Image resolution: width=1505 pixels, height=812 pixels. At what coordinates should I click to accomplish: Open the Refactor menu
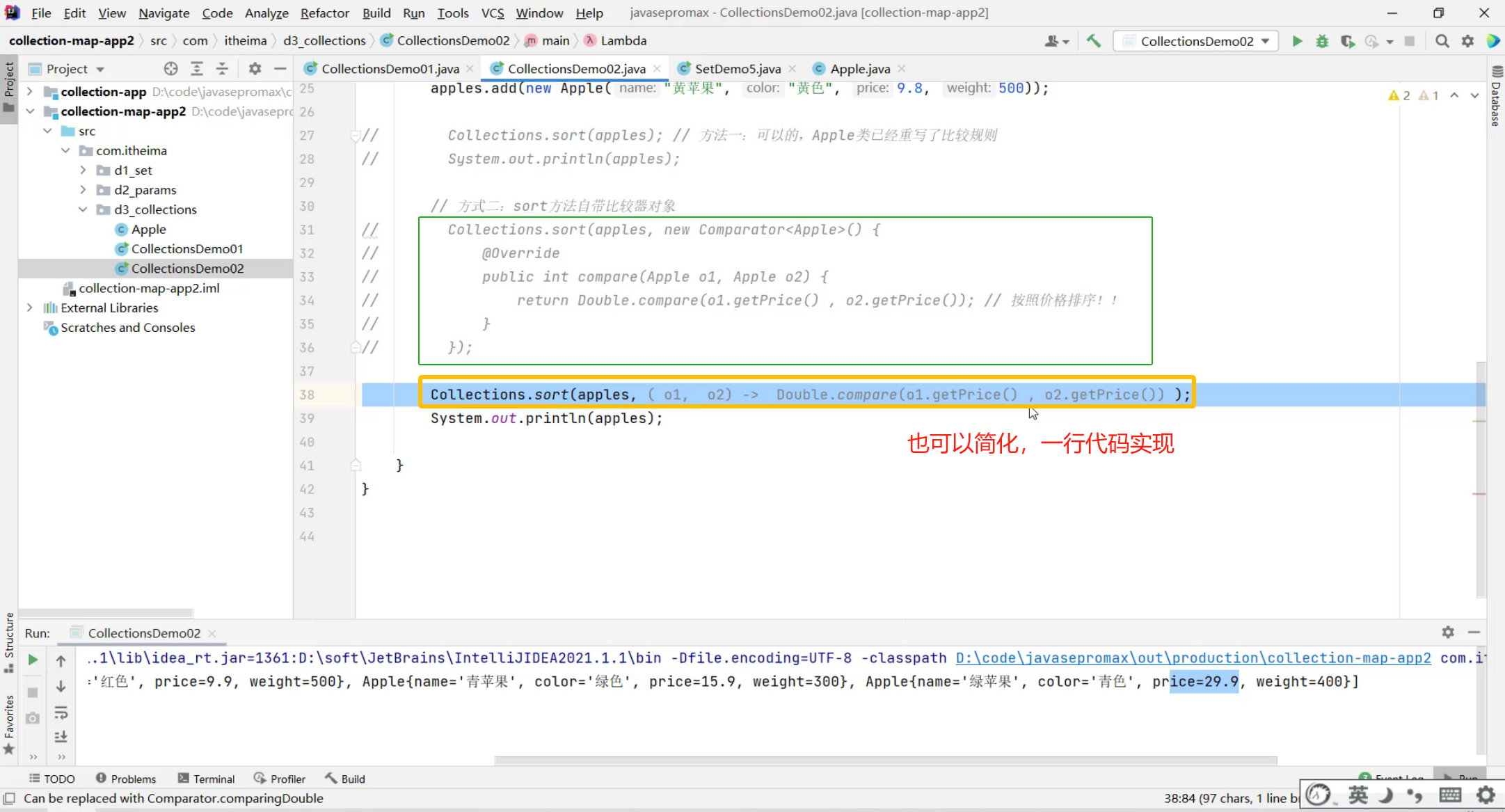[324, 13]
